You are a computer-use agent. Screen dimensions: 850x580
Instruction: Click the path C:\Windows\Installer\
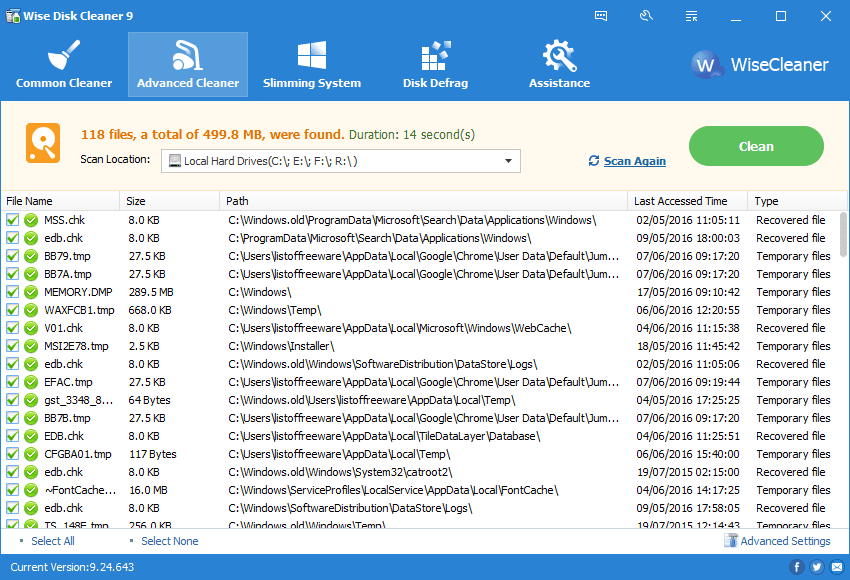pos(281,346)
